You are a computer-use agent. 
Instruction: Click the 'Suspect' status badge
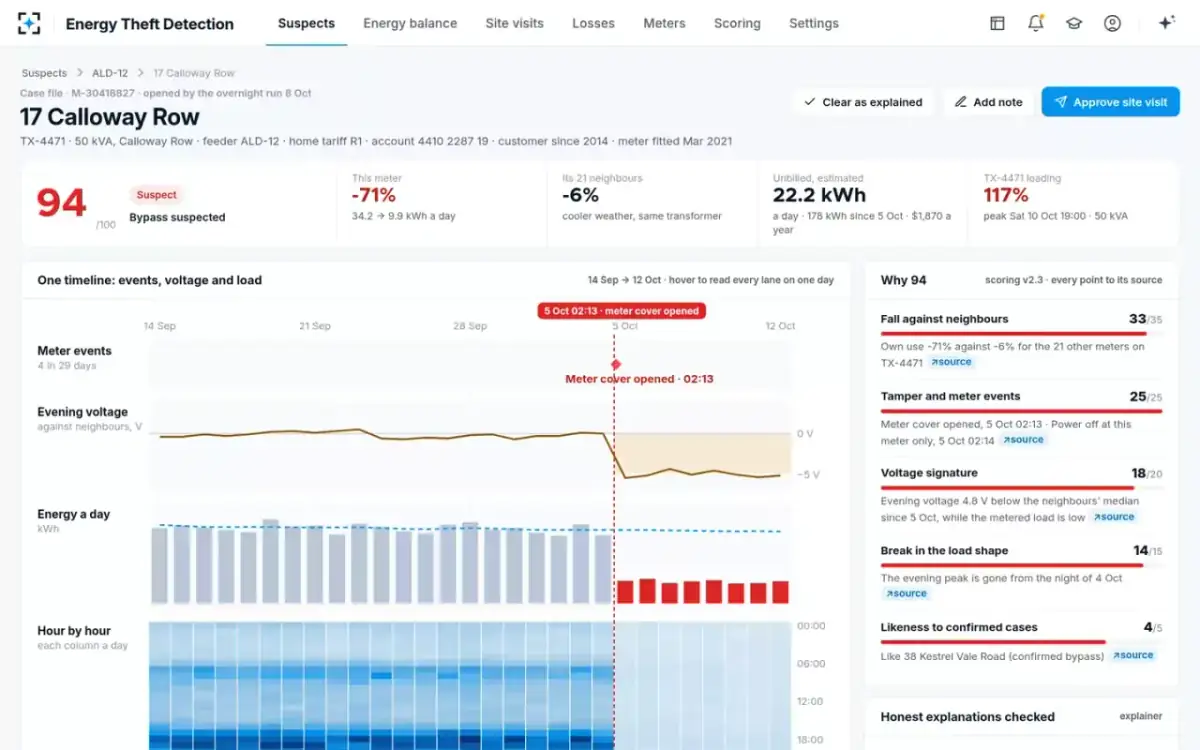point(157,195)
